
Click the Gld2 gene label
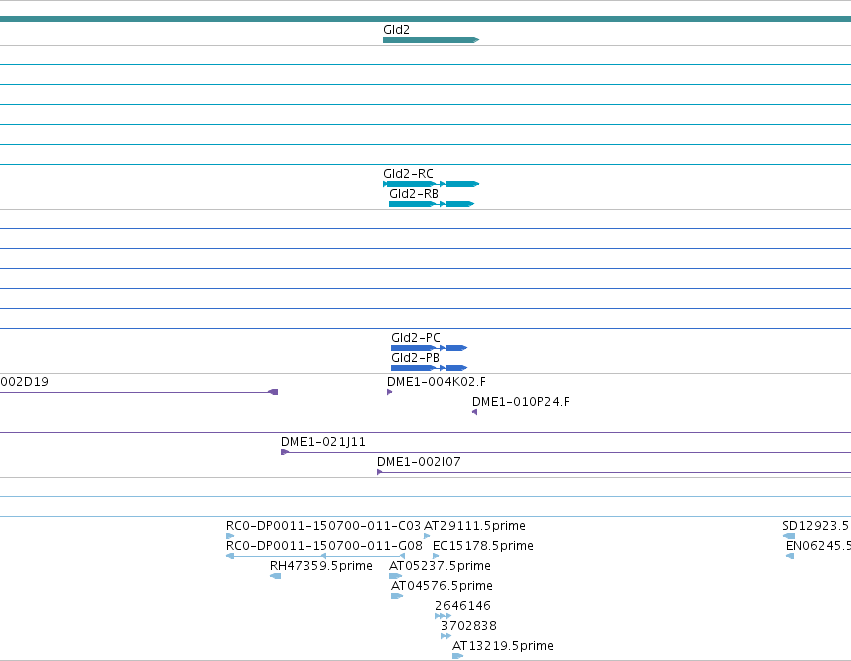(x=396, y=30)
